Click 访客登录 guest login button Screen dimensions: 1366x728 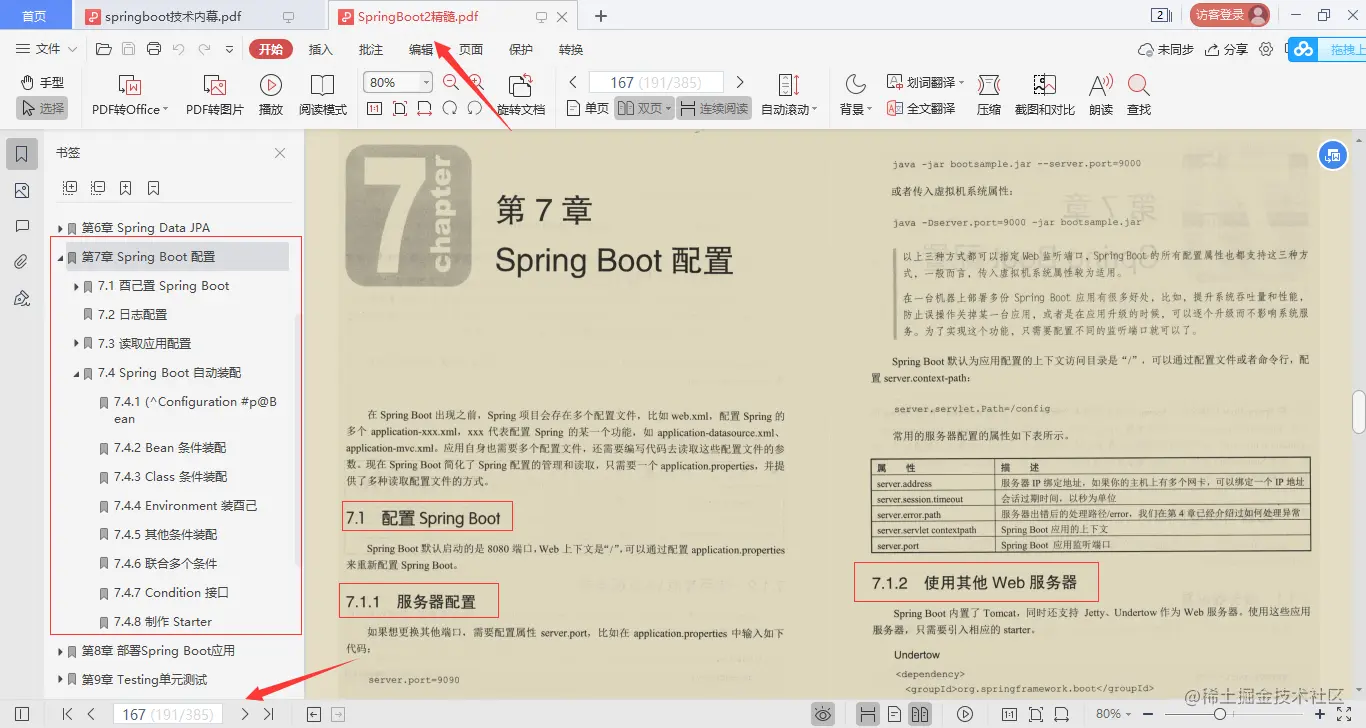click(x=1229, y=15)
